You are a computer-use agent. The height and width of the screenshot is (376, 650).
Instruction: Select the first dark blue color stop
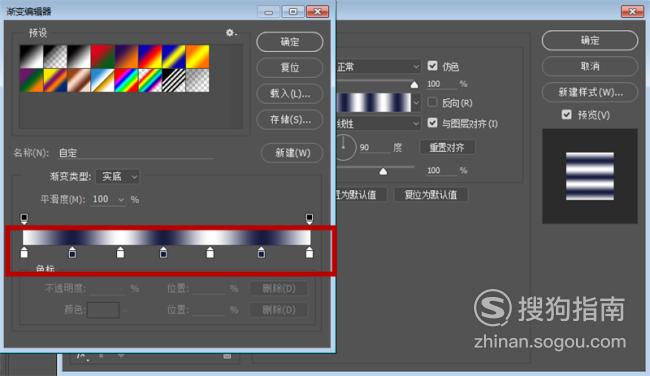(x=72, y=252)
